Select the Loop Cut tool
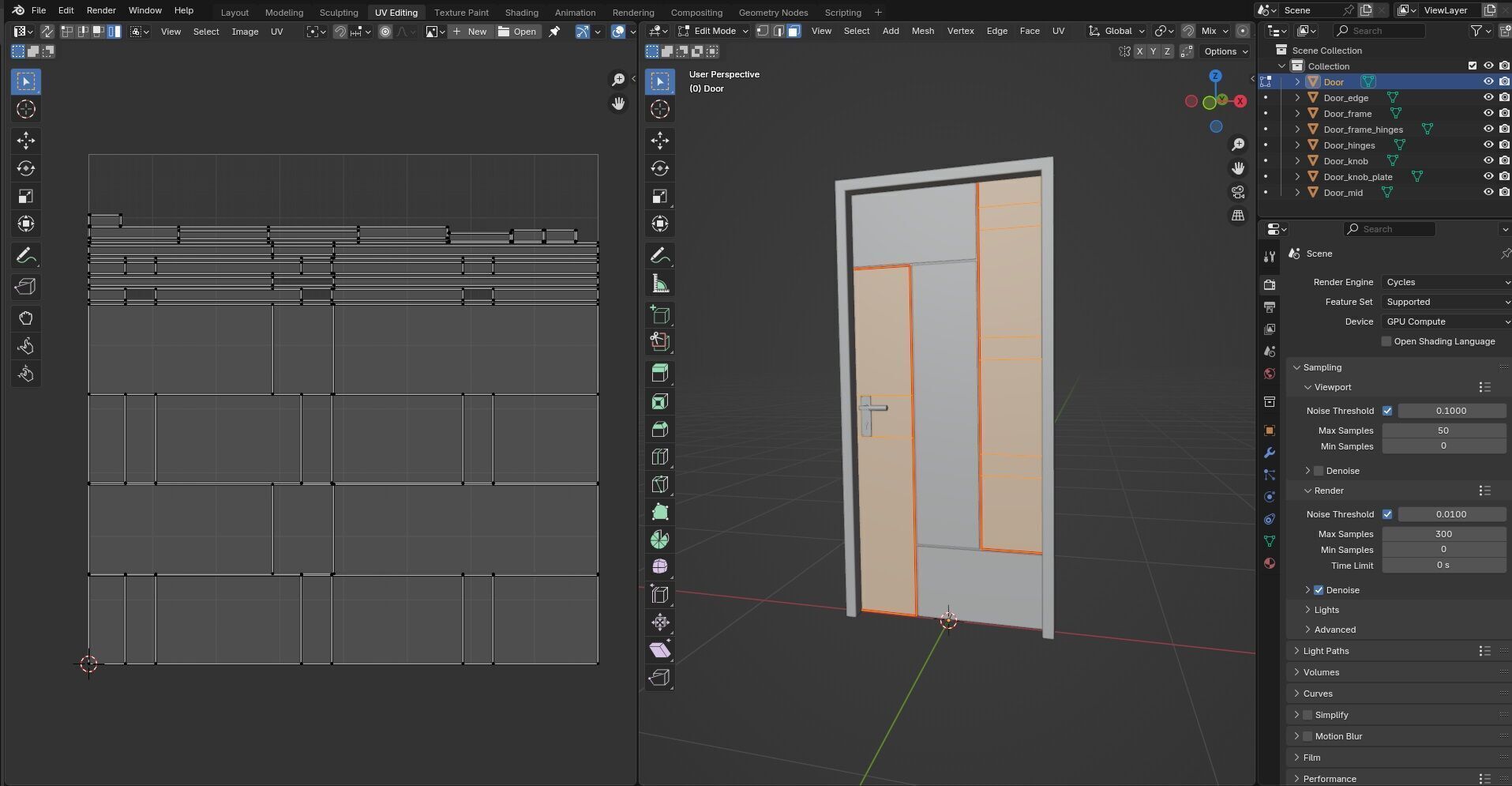Image resolution: width=1512 pixels, height=786 pixels. (660, 457)
